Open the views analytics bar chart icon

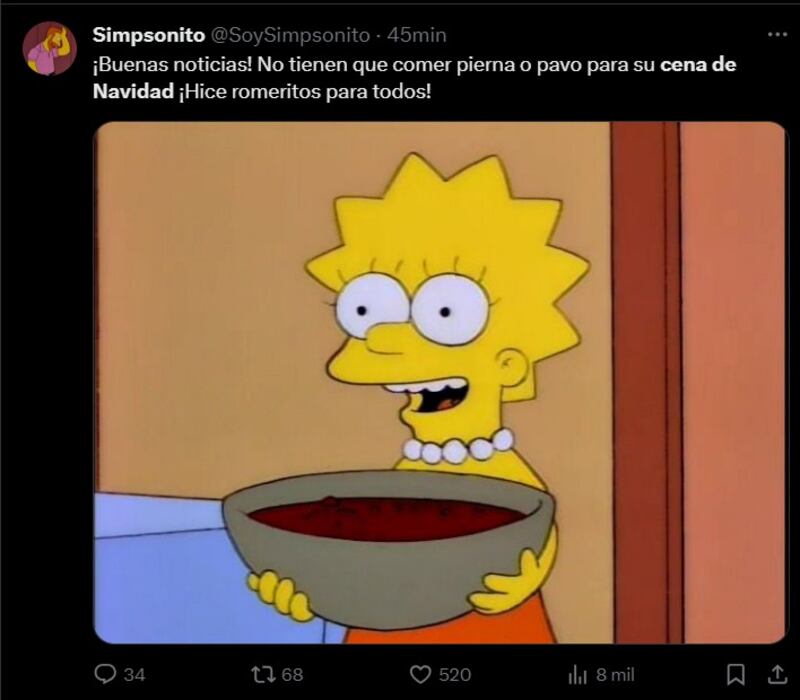pyautogui.click(x=577, y=675)
